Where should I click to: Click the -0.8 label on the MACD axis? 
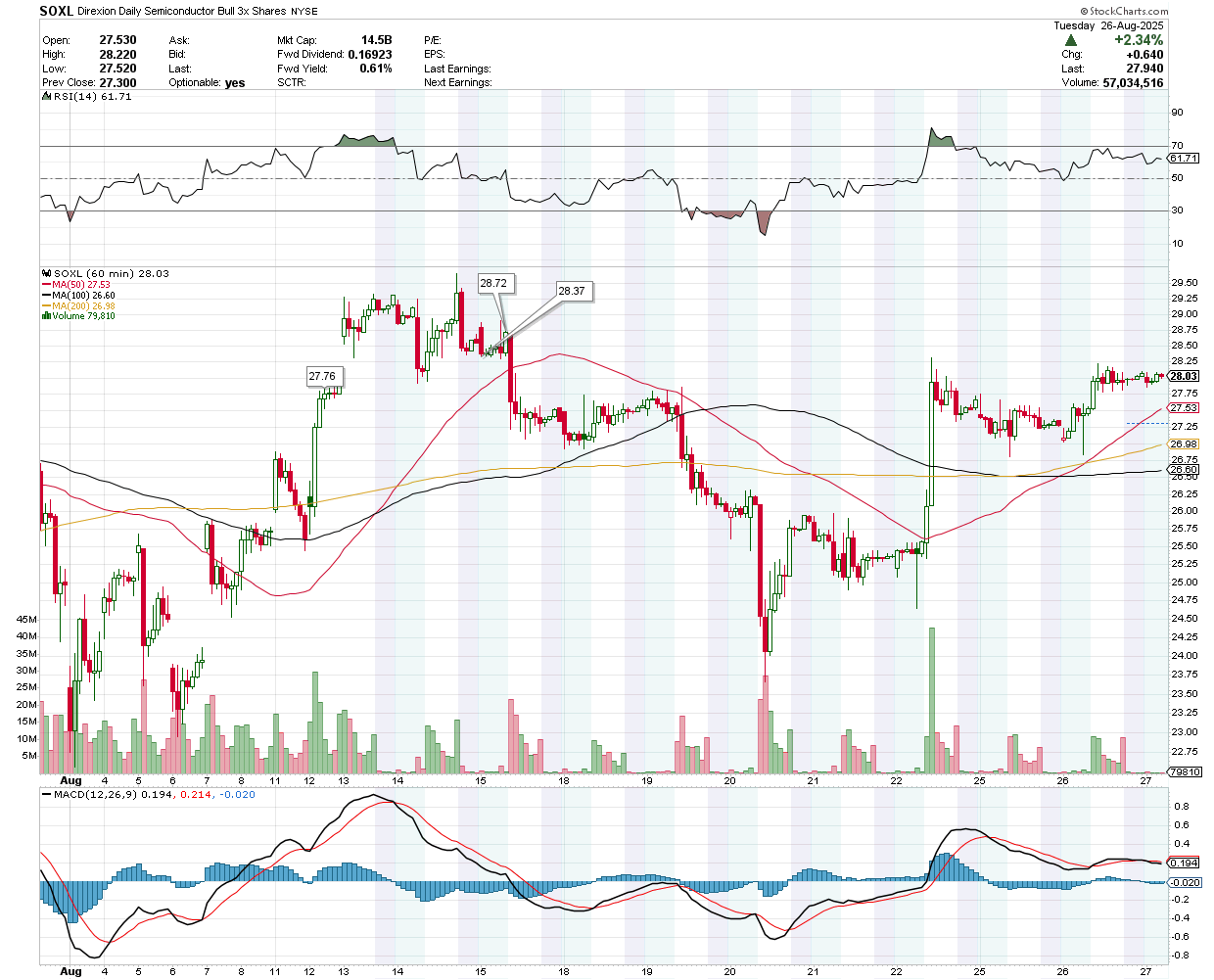1182,955
